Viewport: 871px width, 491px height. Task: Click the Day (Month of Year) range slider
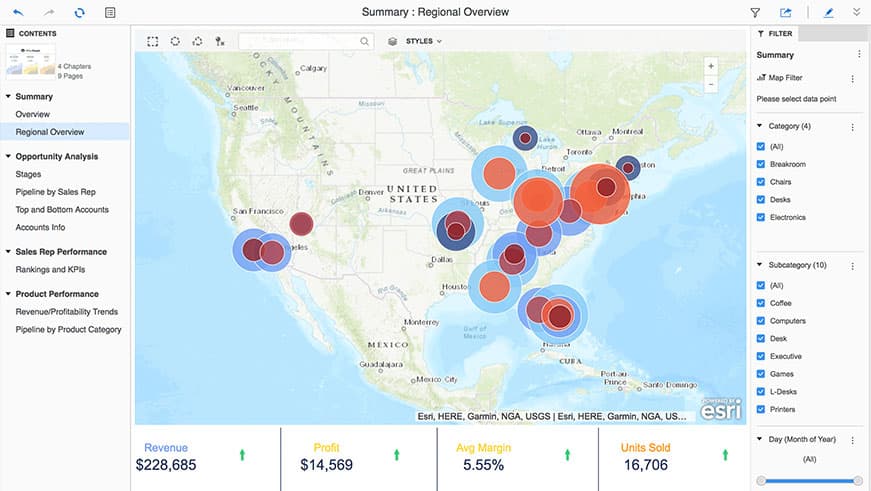(x=810, y=481)
